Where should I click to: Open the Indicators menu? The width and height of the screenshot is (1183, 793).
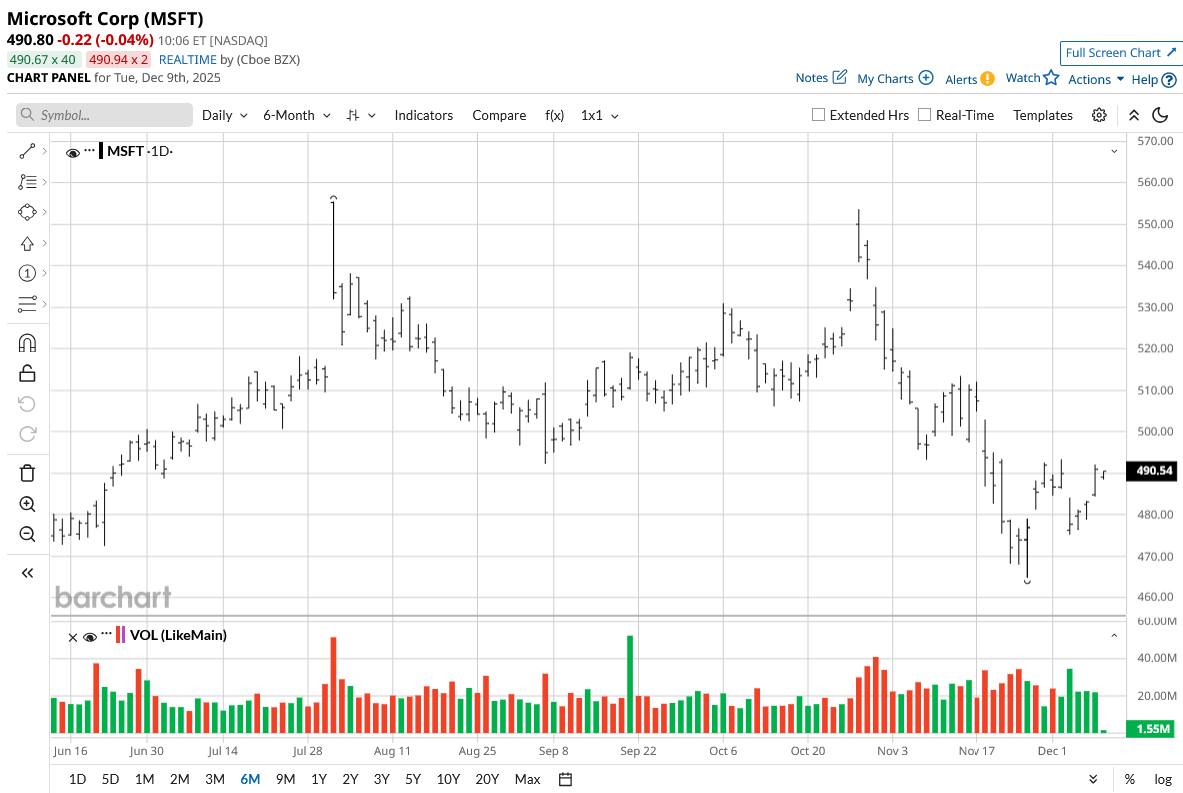(x=423, y=115)
